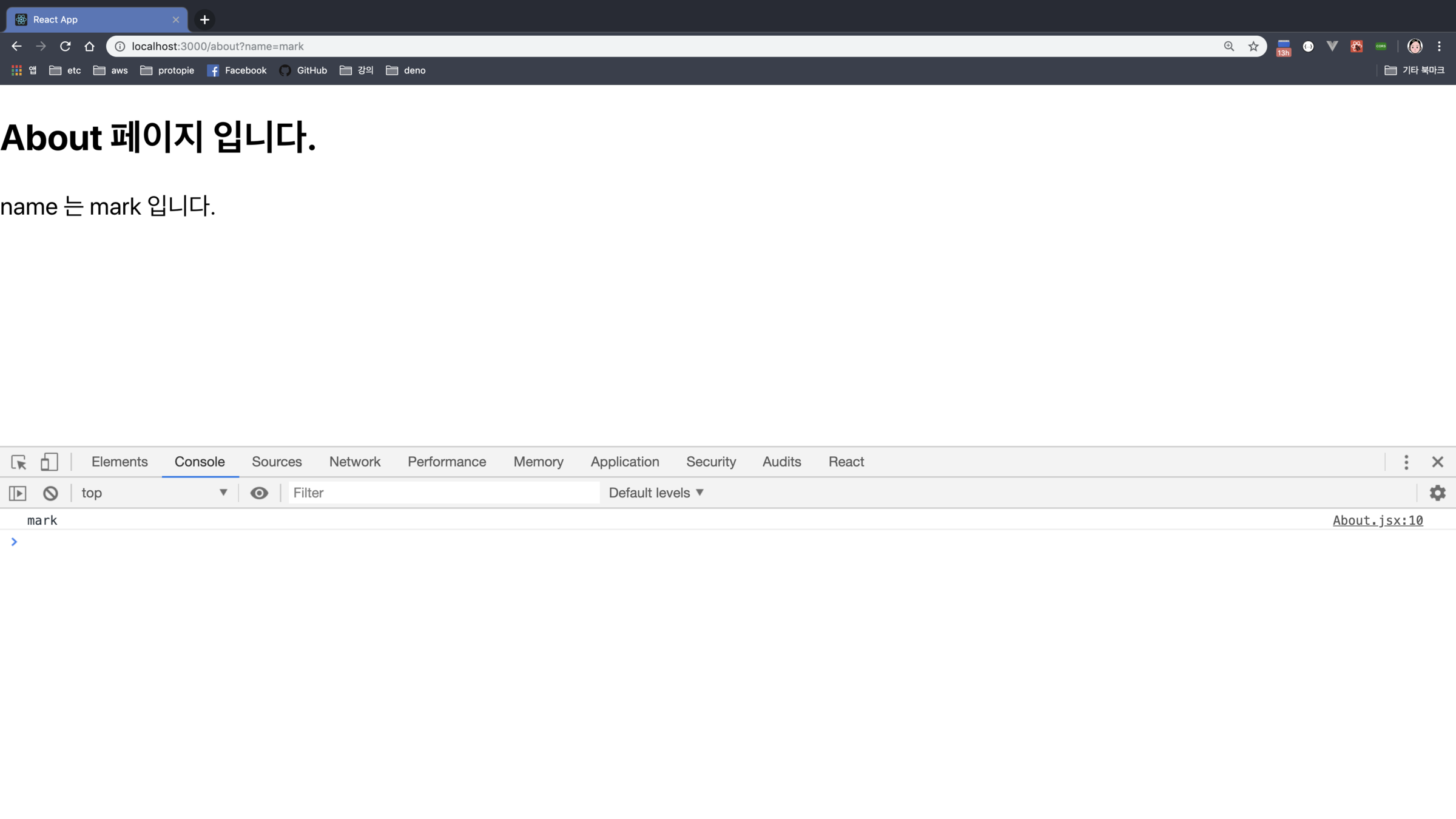Bookmark this page with the star icon

coord(1253,46)
